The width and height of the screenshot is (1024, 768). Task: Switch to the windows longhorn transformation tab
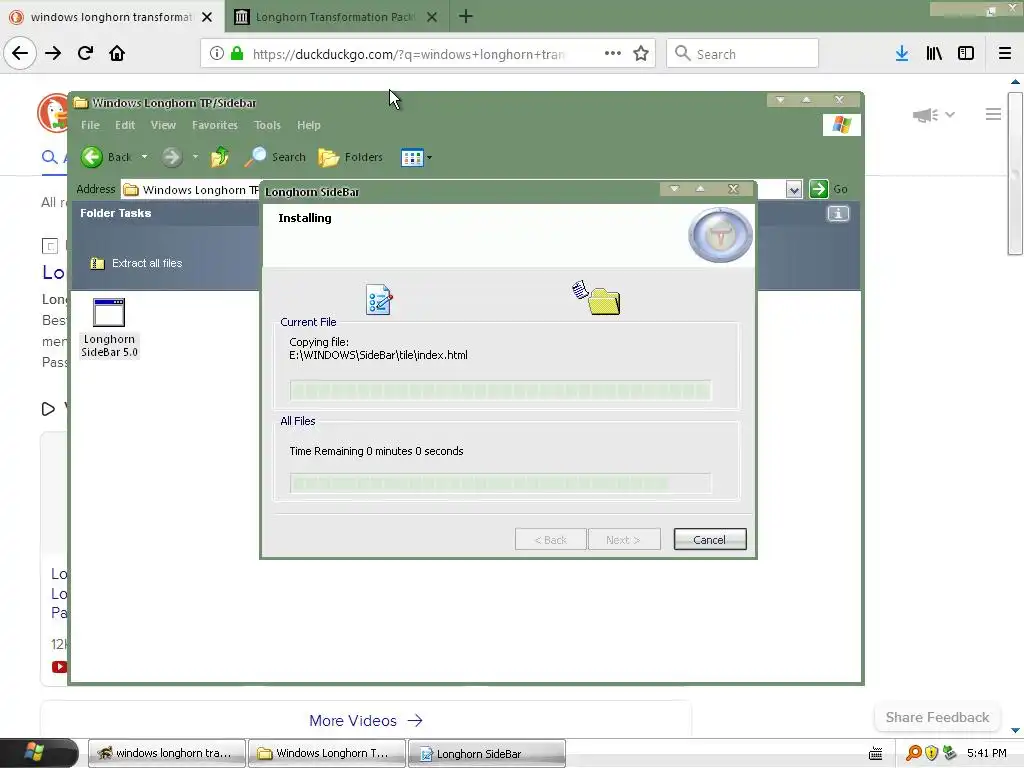112,17
